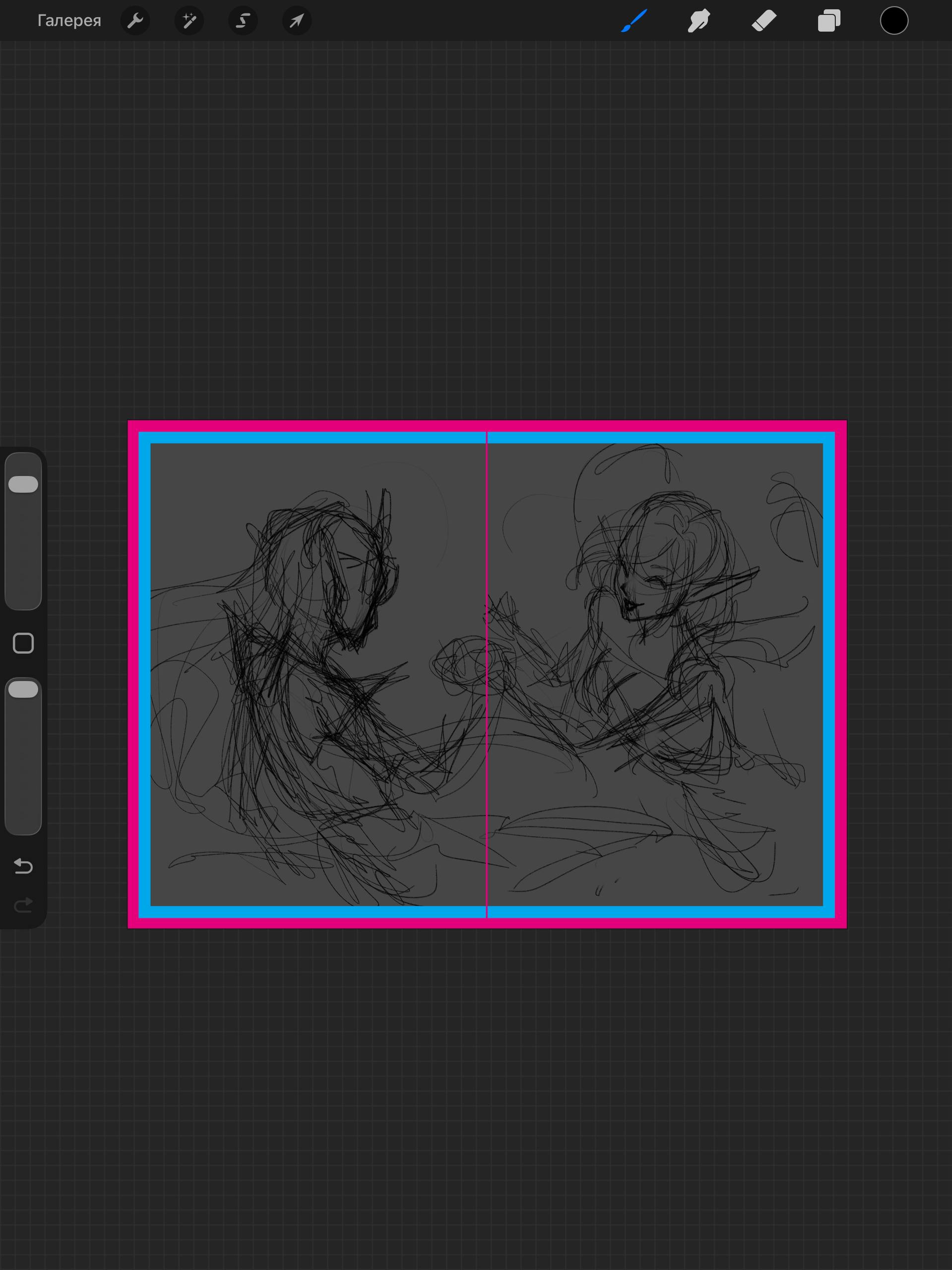This screenshot has width=952, height=1270.
Task: Open the black color picker swatch
Action: click(894, 21)
